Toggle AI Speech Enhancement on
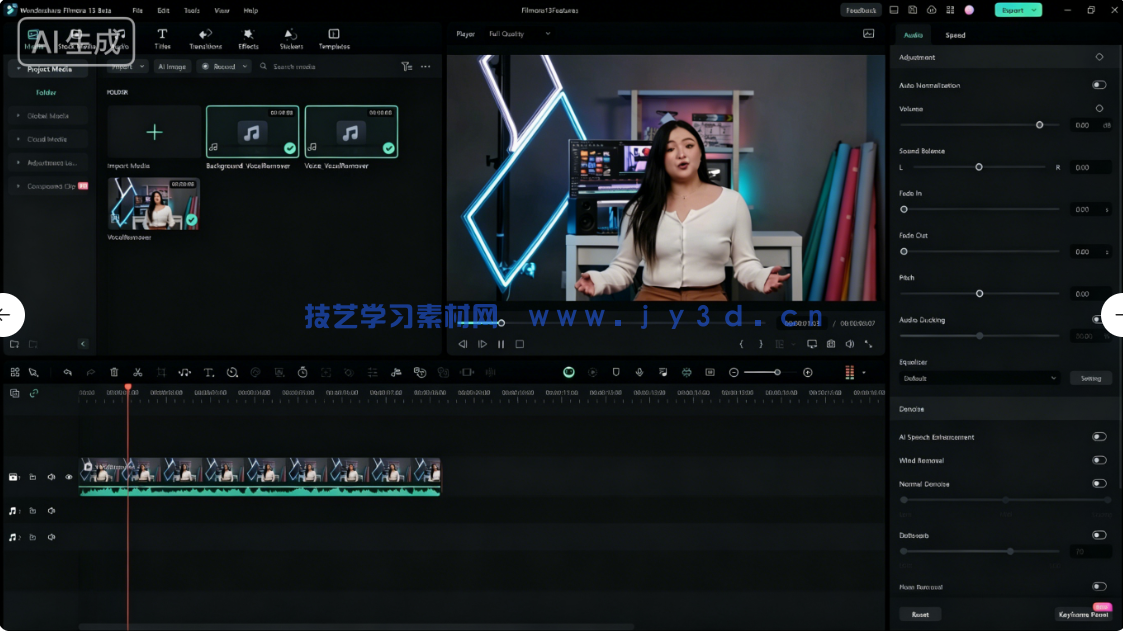 [1099, 437]
